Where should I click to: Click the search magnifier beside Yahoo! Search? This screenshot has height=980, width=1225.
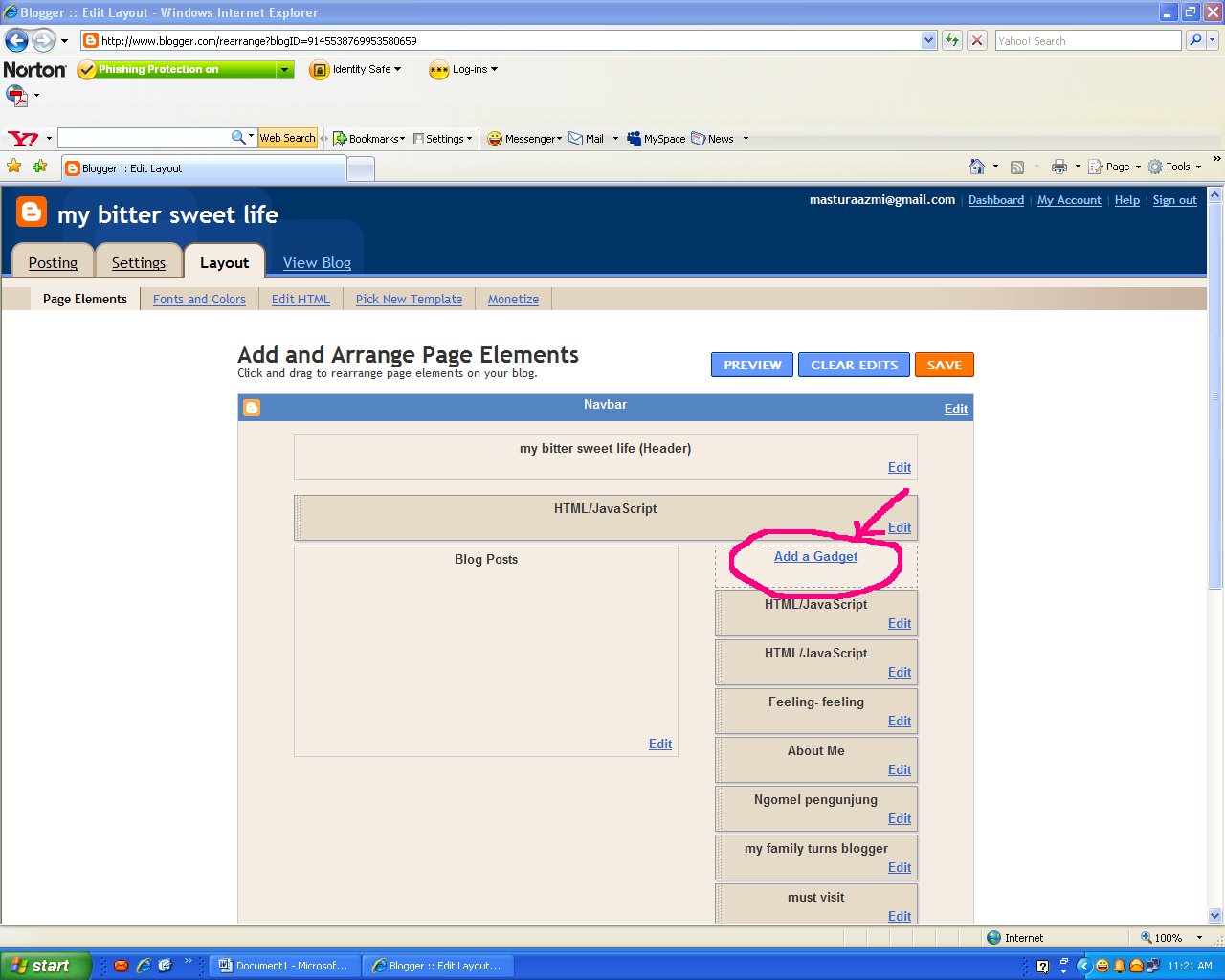click(1195, 40)
